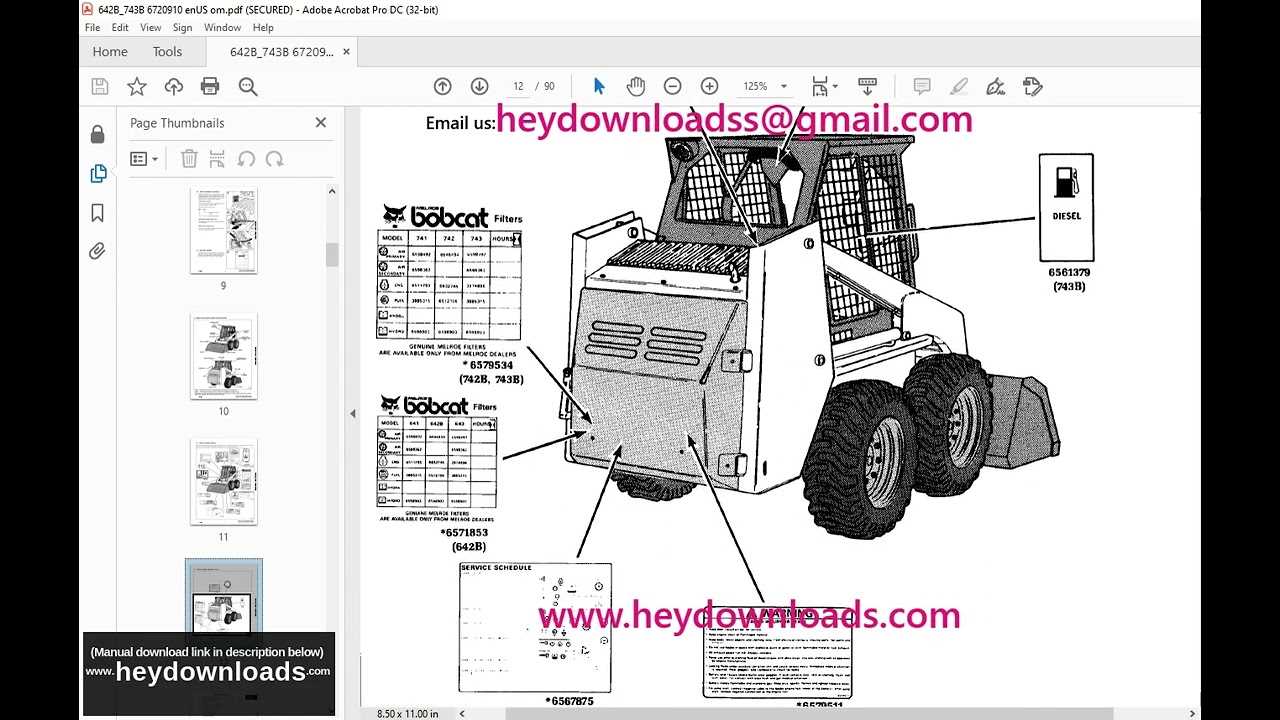Click the send/stamp tool icon
Image resolution: width=1280 pixels, height=720 pixels.
click(1033, 87)
